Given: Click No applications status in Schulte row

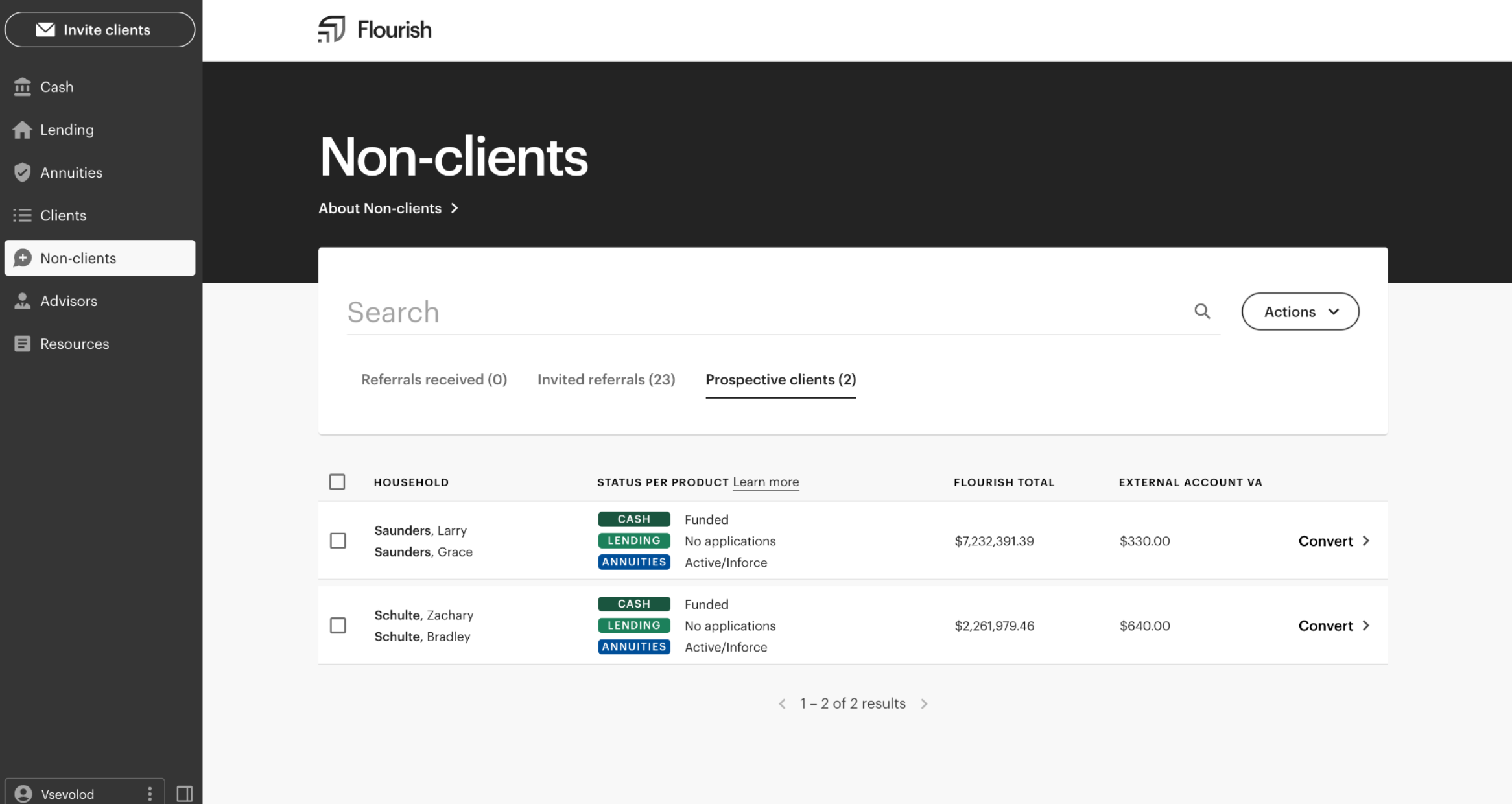Looking at the screenshot, I should pyautogui.click(x=730, y=626).
